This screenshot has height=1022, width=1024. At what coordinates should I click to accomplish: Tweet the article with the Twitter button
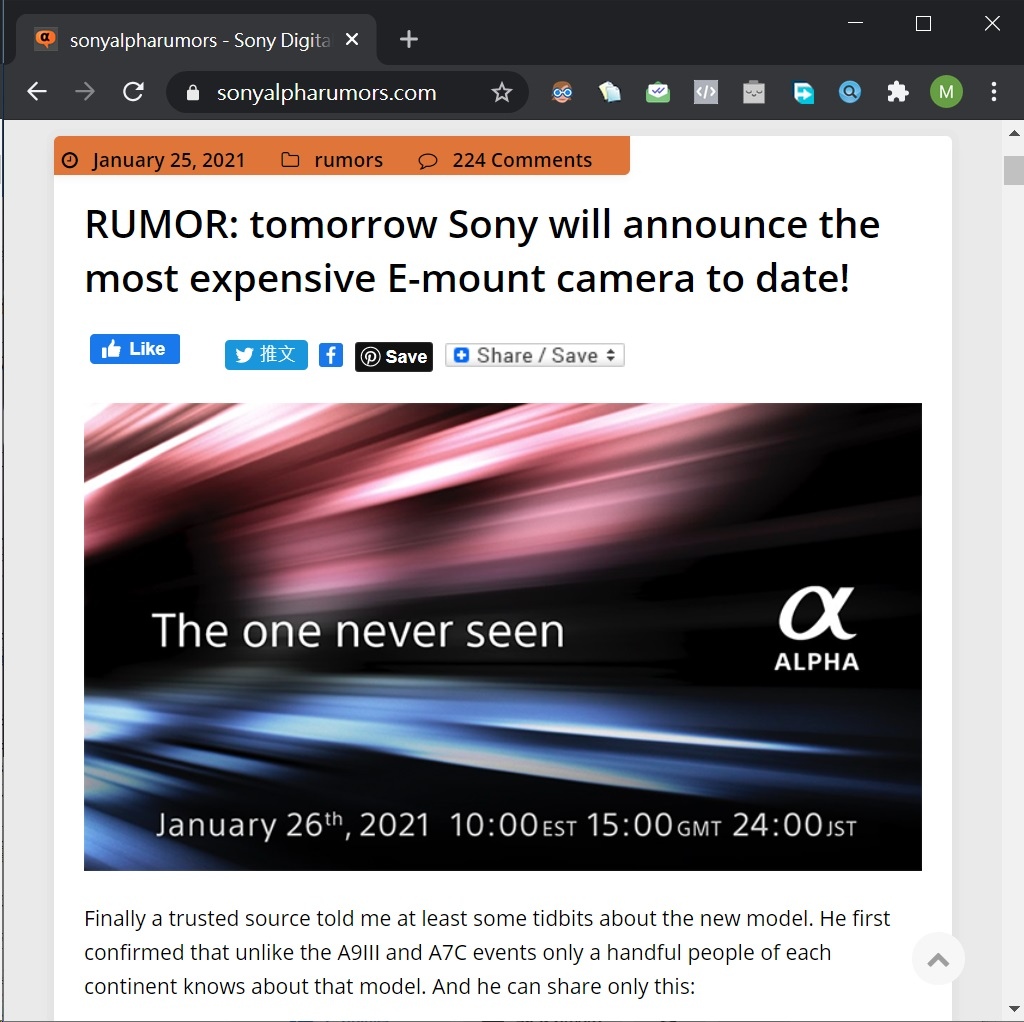pos(266,355)
